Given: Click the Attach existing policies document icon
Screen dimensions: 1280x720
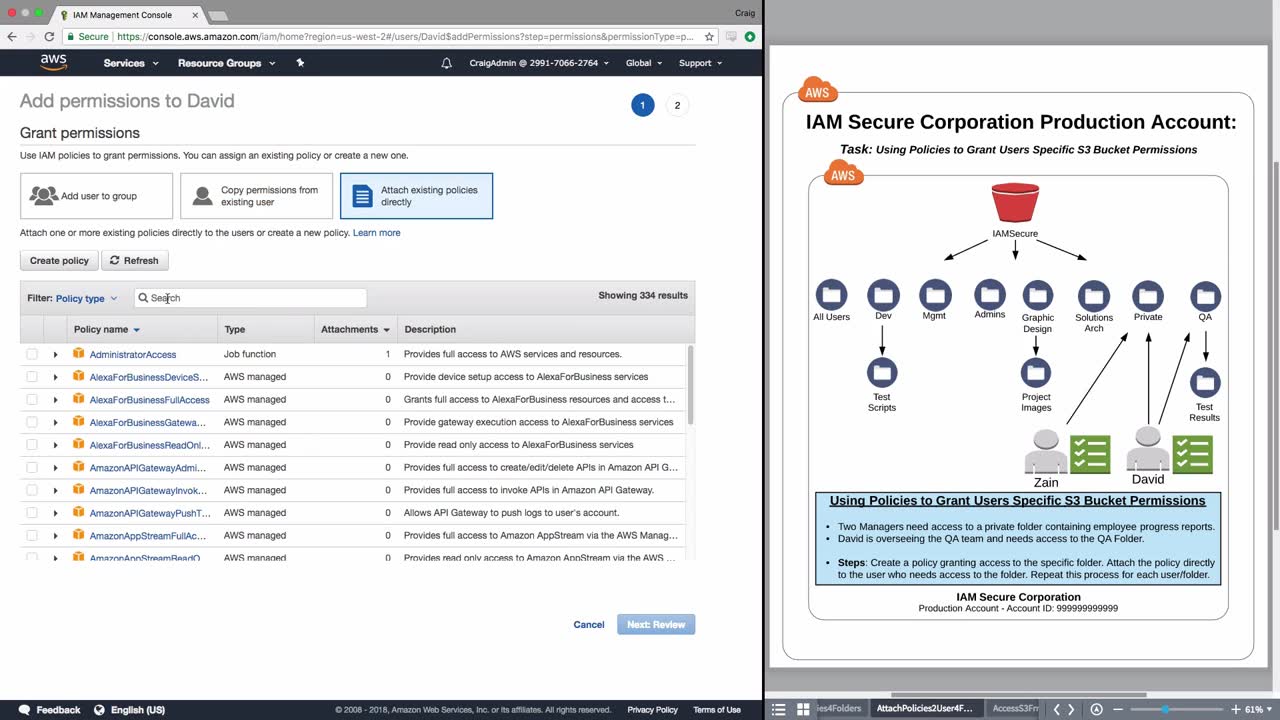Looking at the screenshot, I should pyautogui.click(x=362, y=196).
